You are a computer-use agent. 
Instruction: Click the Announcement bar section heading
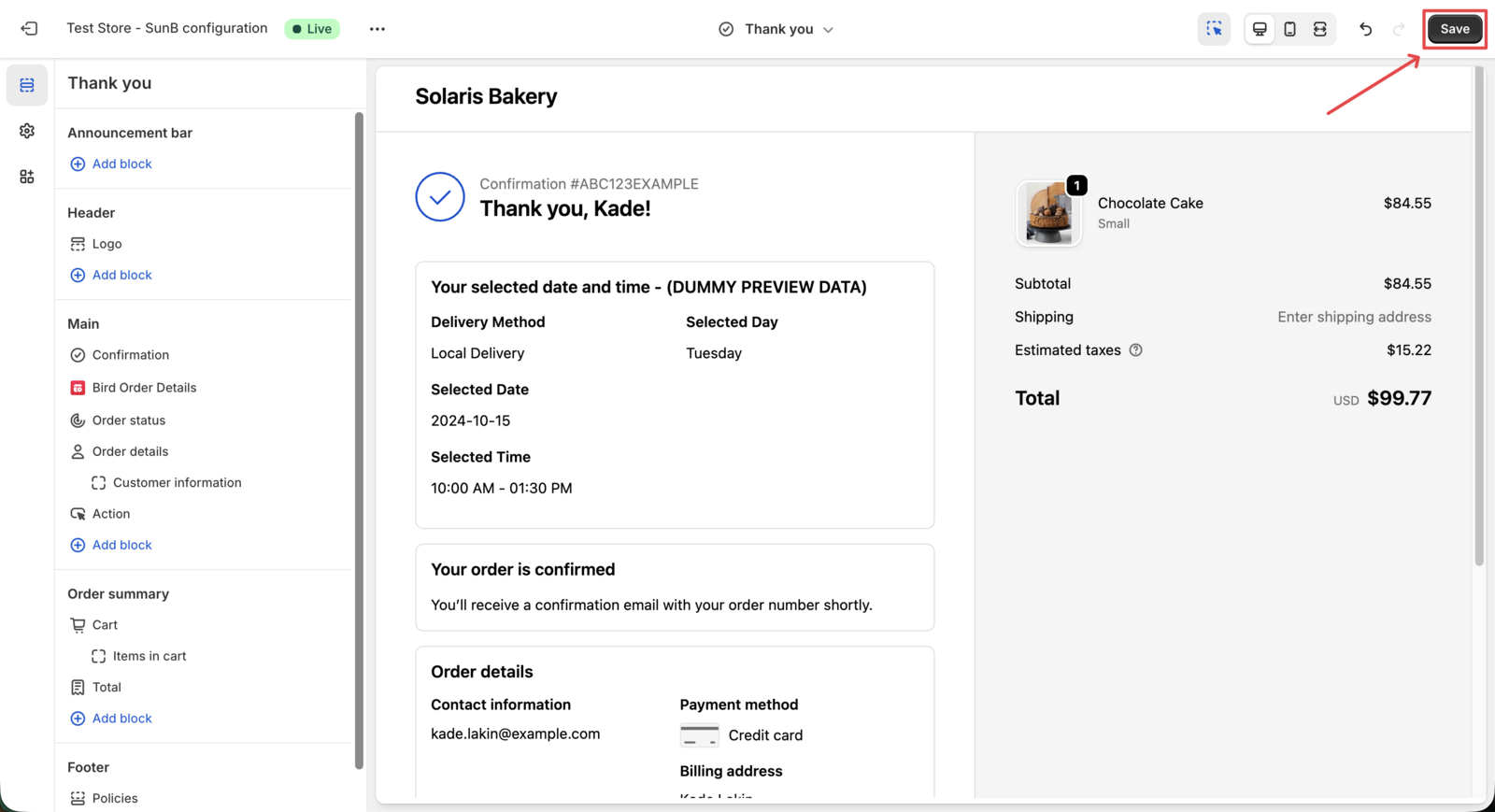click(x=130, y=133)
